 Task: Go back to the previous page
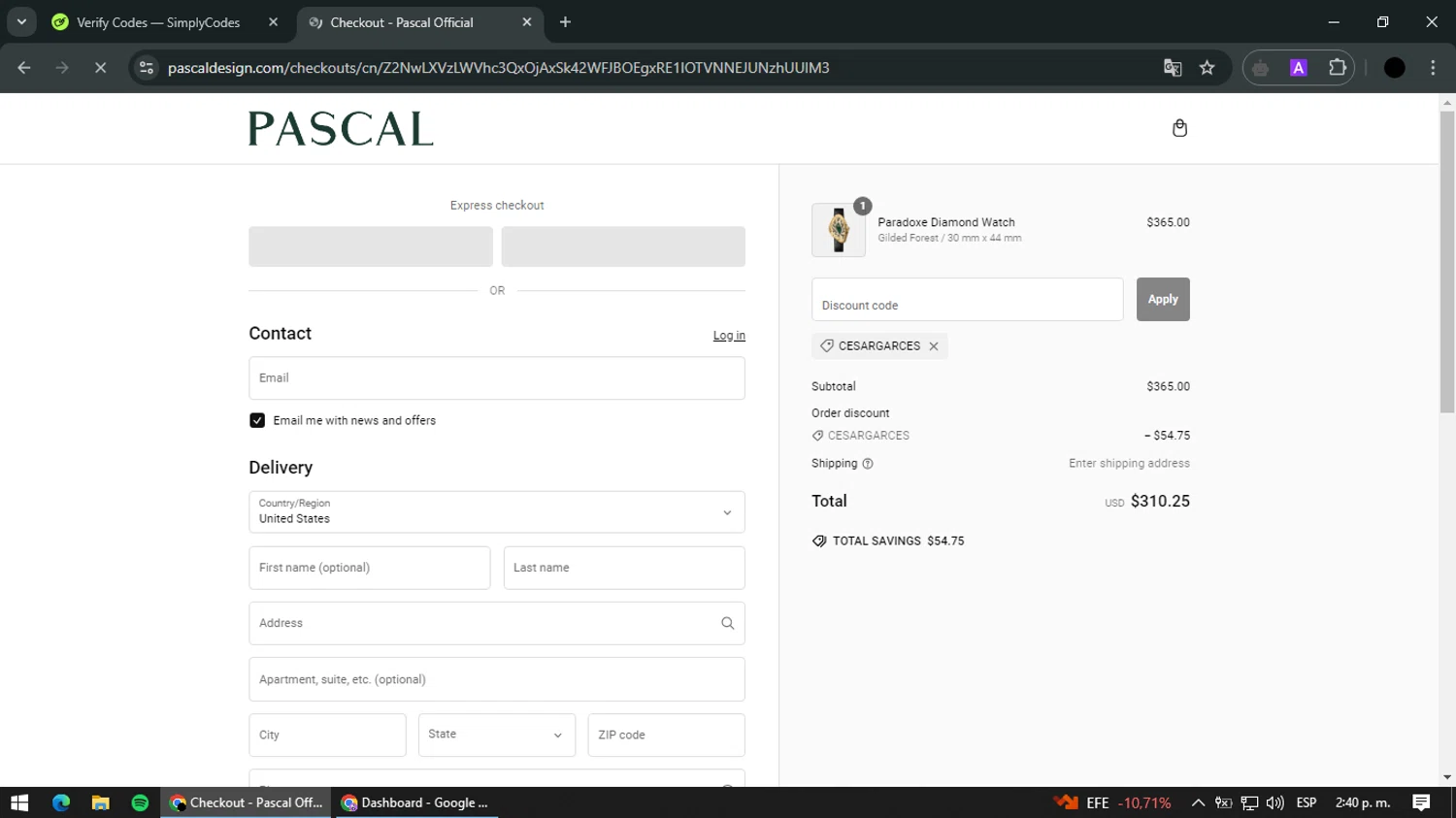pos(24,68)
